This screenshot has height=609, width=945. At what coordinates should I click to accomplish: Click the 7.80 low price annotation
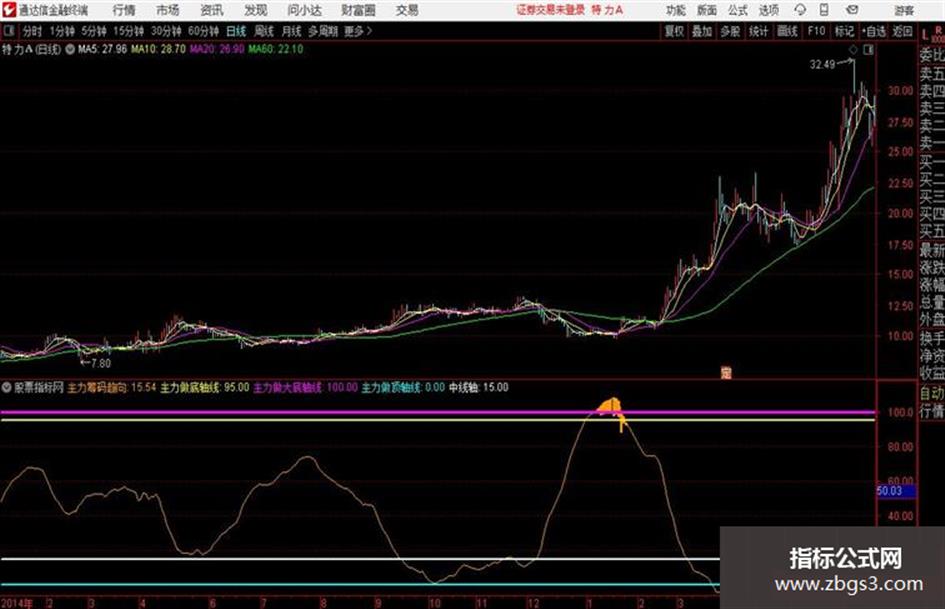point(101,363)
